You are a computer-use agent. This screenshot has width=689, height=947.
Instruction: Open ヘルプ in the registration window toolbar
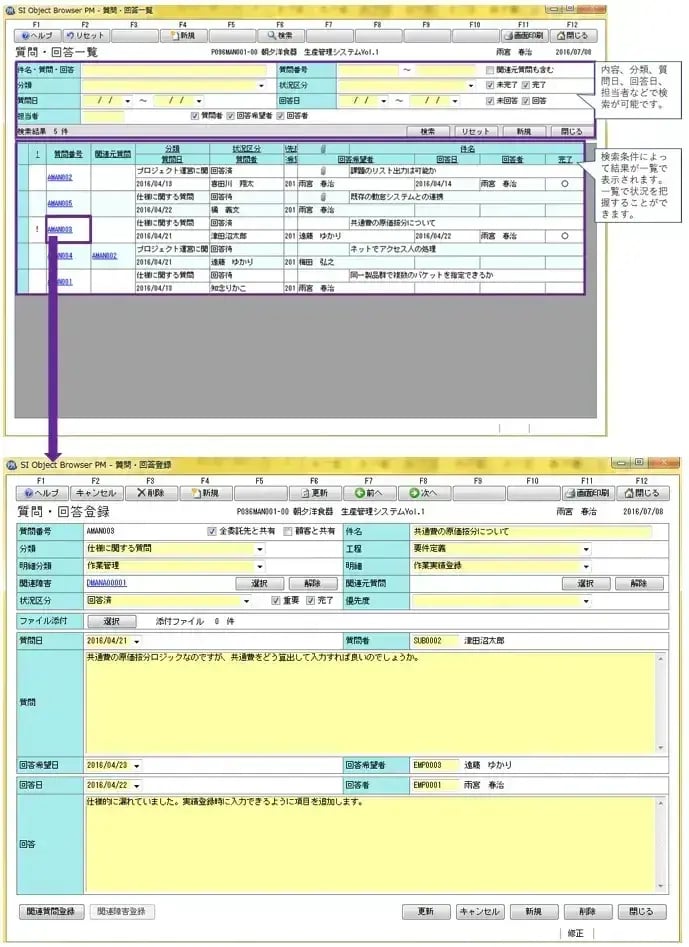click(x=42, y=493)
